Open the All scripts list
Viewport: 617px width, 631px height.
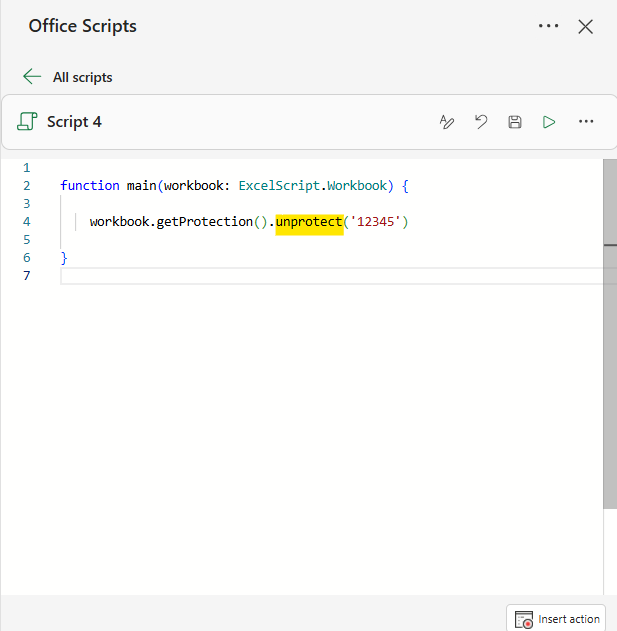coord(83,77)
